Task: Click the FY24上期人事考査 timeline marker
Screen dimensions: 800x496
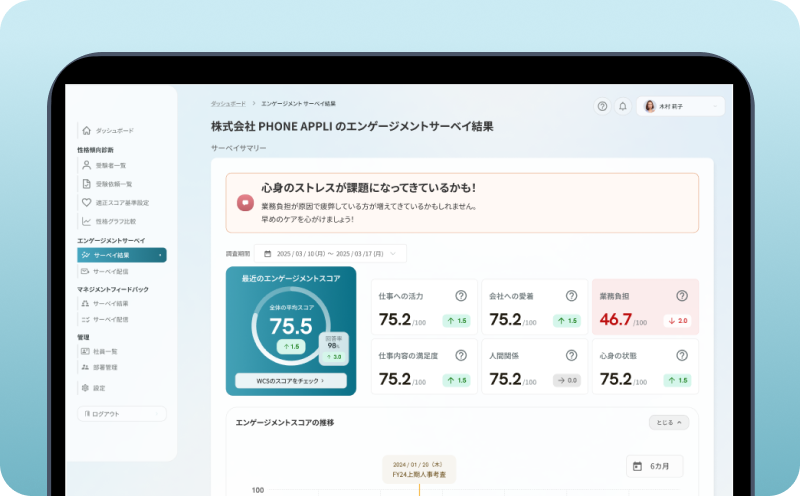Action: coord(419,469)
